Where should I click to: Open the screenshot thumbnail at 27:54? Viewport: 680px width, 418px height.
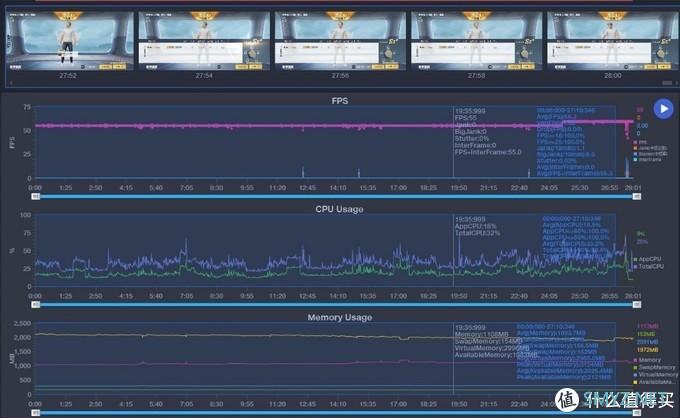pos(204,41)
